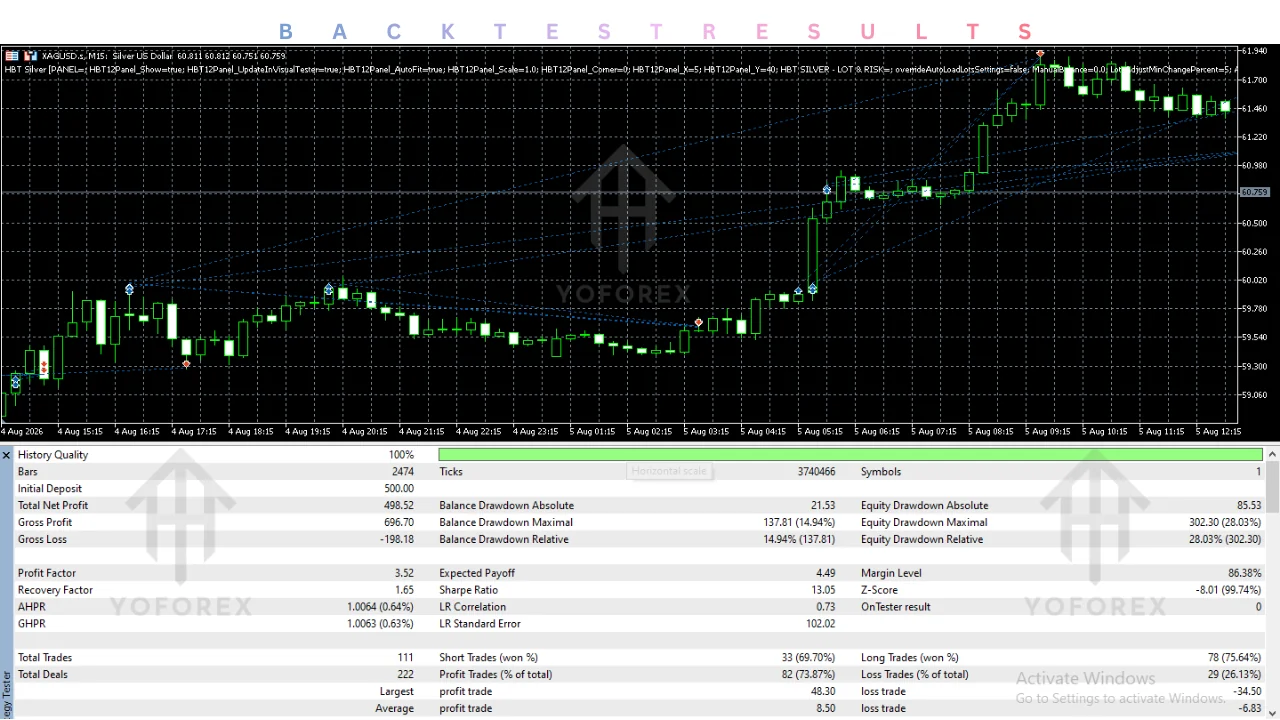Select the Long Trades value 78 (75.64%)
Image resolution: width=1280 pixels, height=720 pixels.
click(1235, 658)
